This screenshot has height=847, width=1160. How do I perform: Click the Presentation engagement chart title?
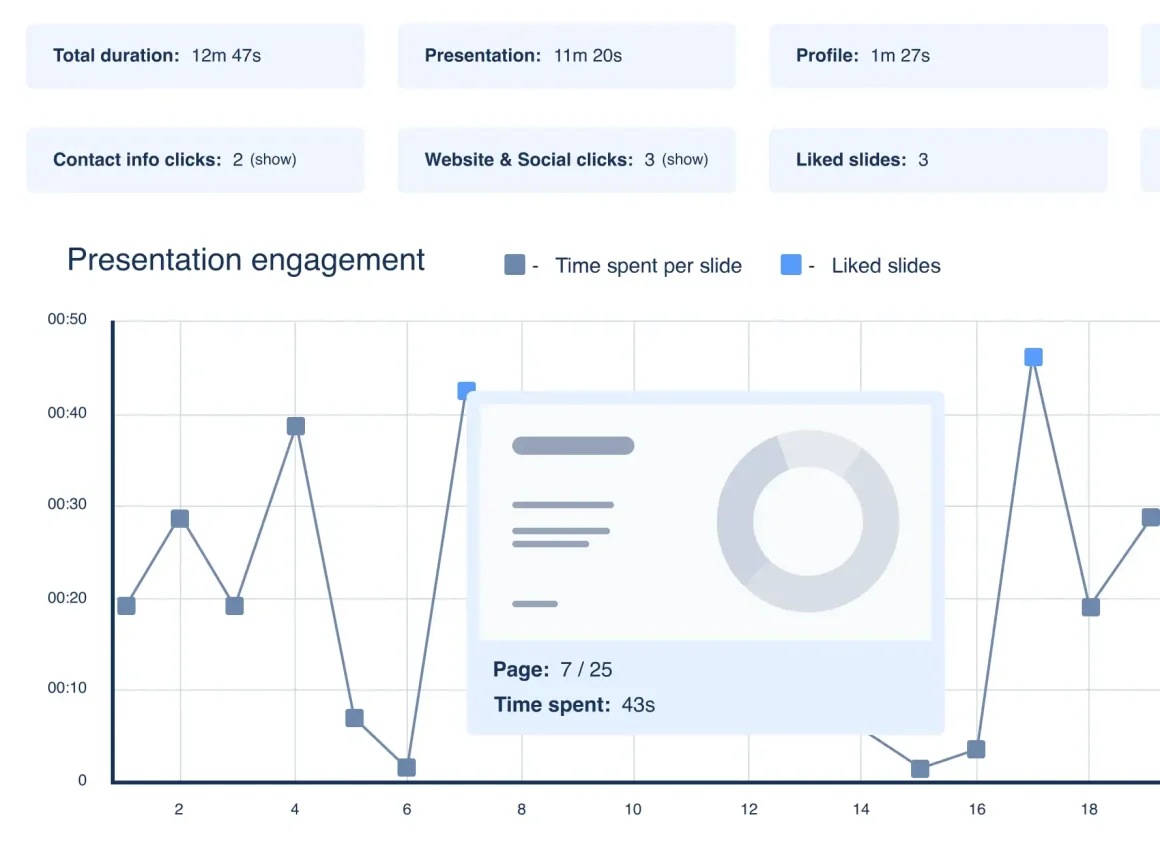[x=245, y=260]
